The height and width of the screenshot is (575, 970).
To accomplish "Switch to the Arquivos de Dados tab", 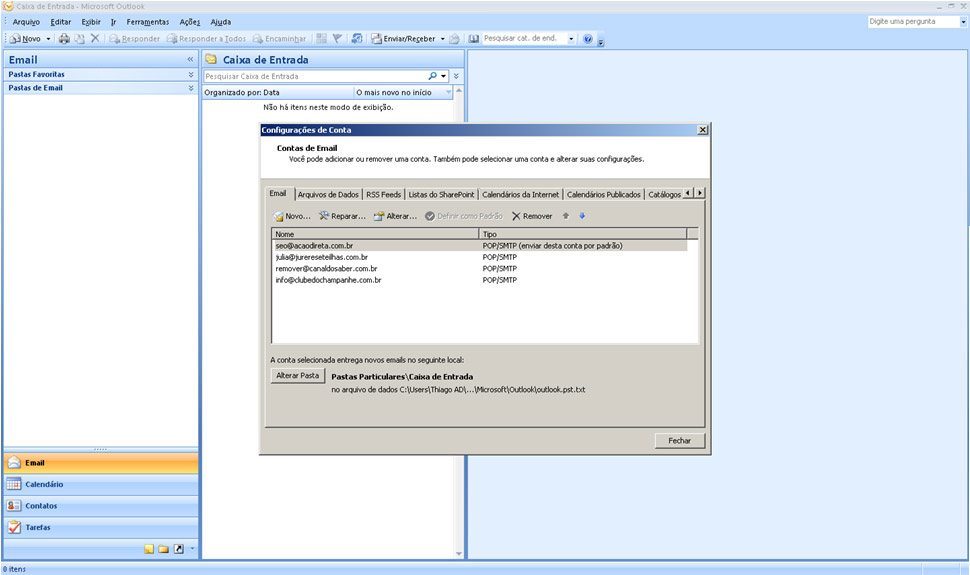I will pos(327,194).
